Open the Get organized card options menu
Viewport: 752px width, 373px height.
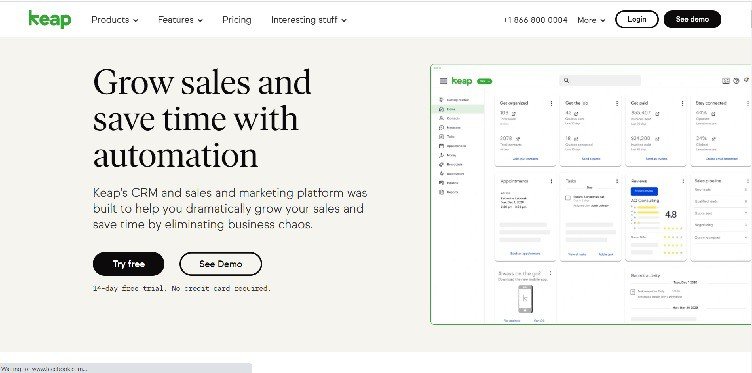coord(551,103)
